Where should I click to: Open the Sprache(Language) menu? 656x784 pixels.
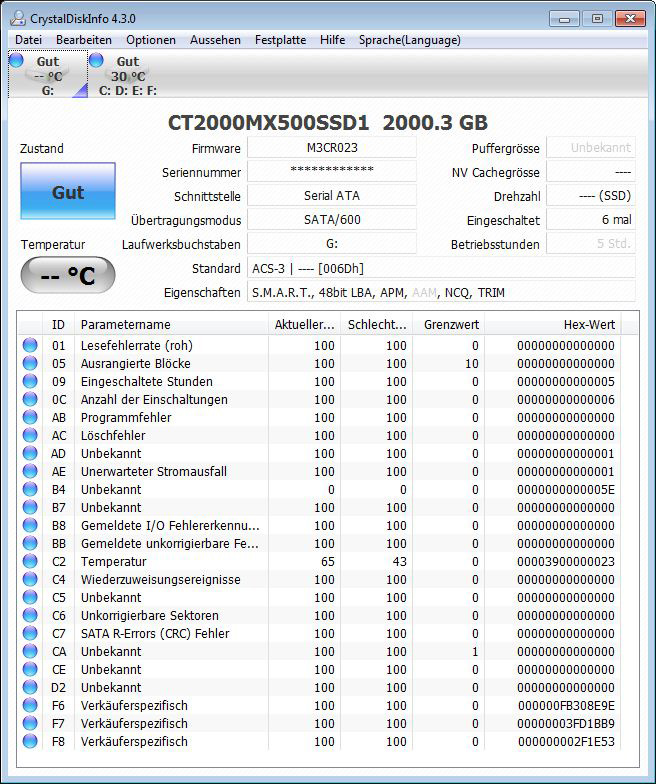tap(410, 40)
